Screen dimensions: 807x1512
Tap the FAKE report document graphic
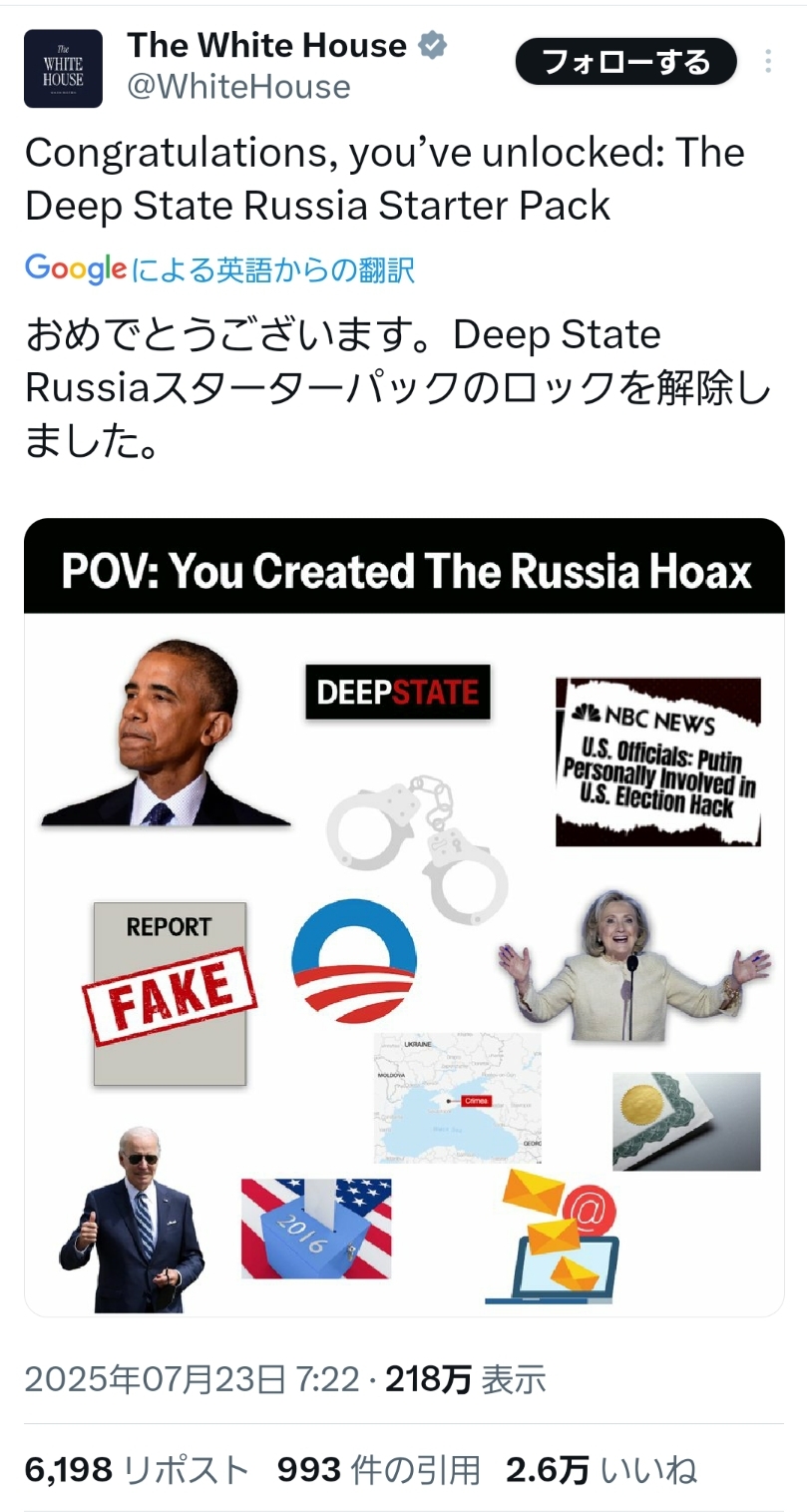(169, 993)
